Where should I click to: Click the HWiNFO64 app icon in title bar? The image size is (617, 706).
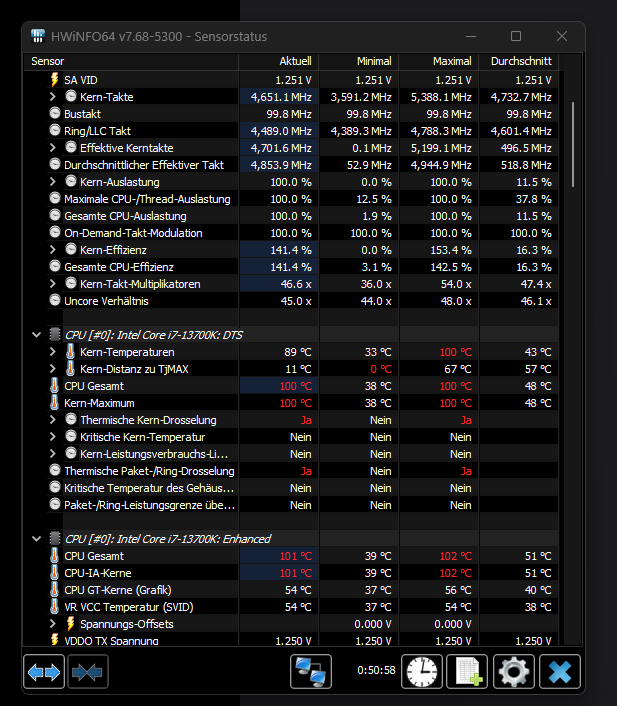(38, 36)
